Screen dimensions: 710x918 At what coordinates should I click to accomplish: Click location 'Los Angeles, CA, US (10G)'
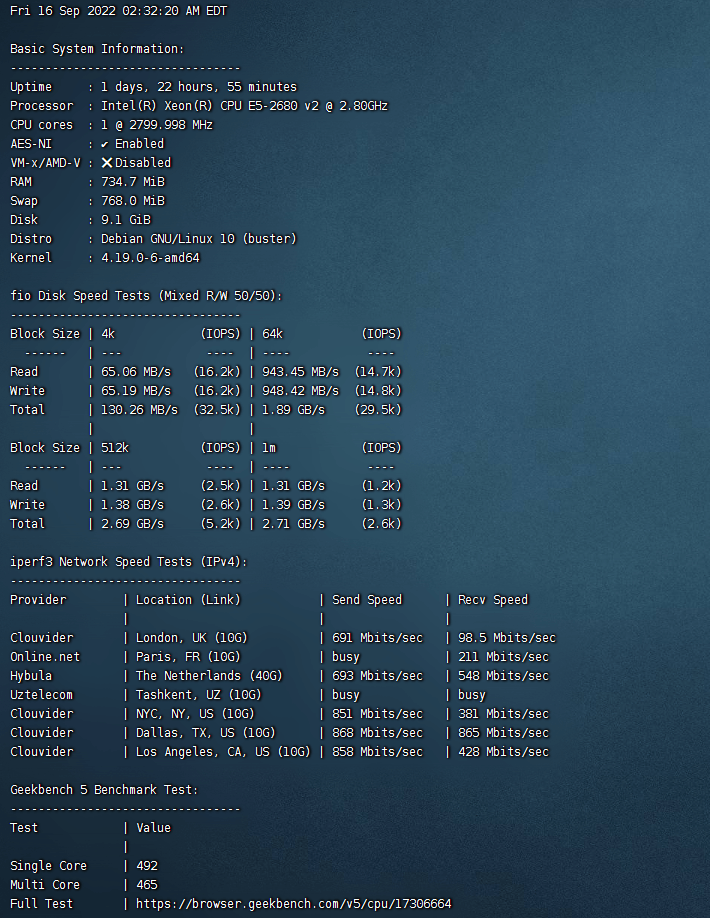coord(224,752)
